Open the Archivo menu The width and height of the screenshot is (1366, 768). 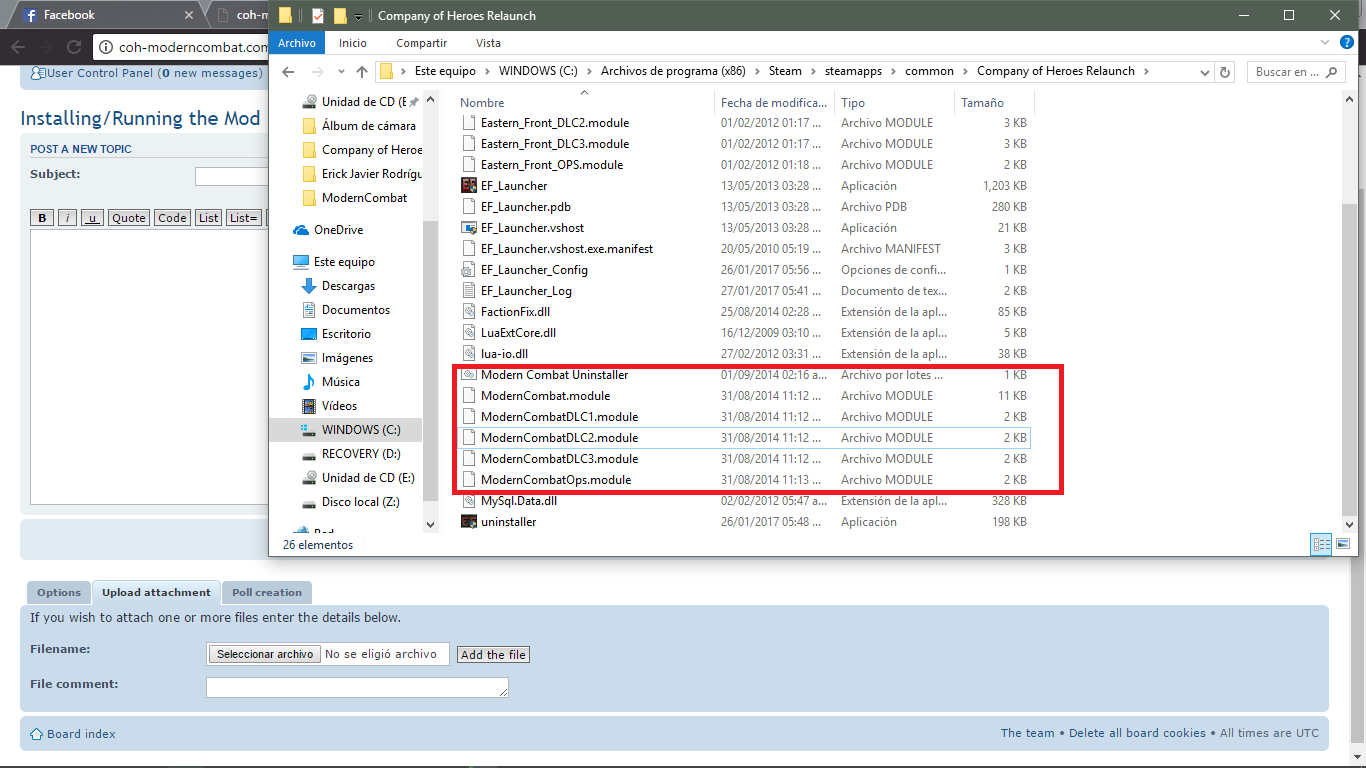tap(297, 43)
